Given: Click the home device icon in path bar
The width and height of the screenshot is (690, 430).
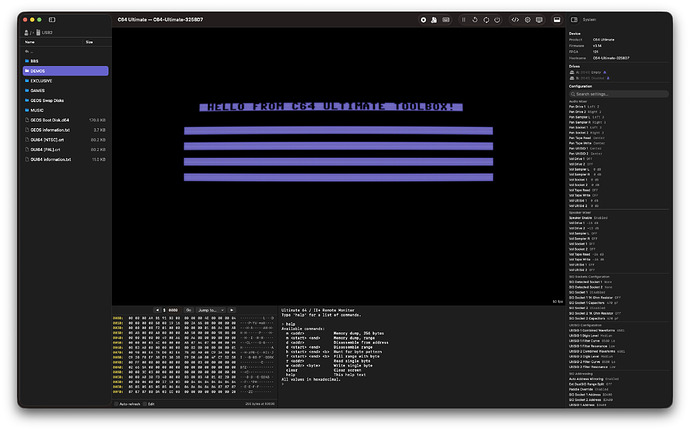Looking at the screenshot, I should pyautogui.click(x=26, y=33).
